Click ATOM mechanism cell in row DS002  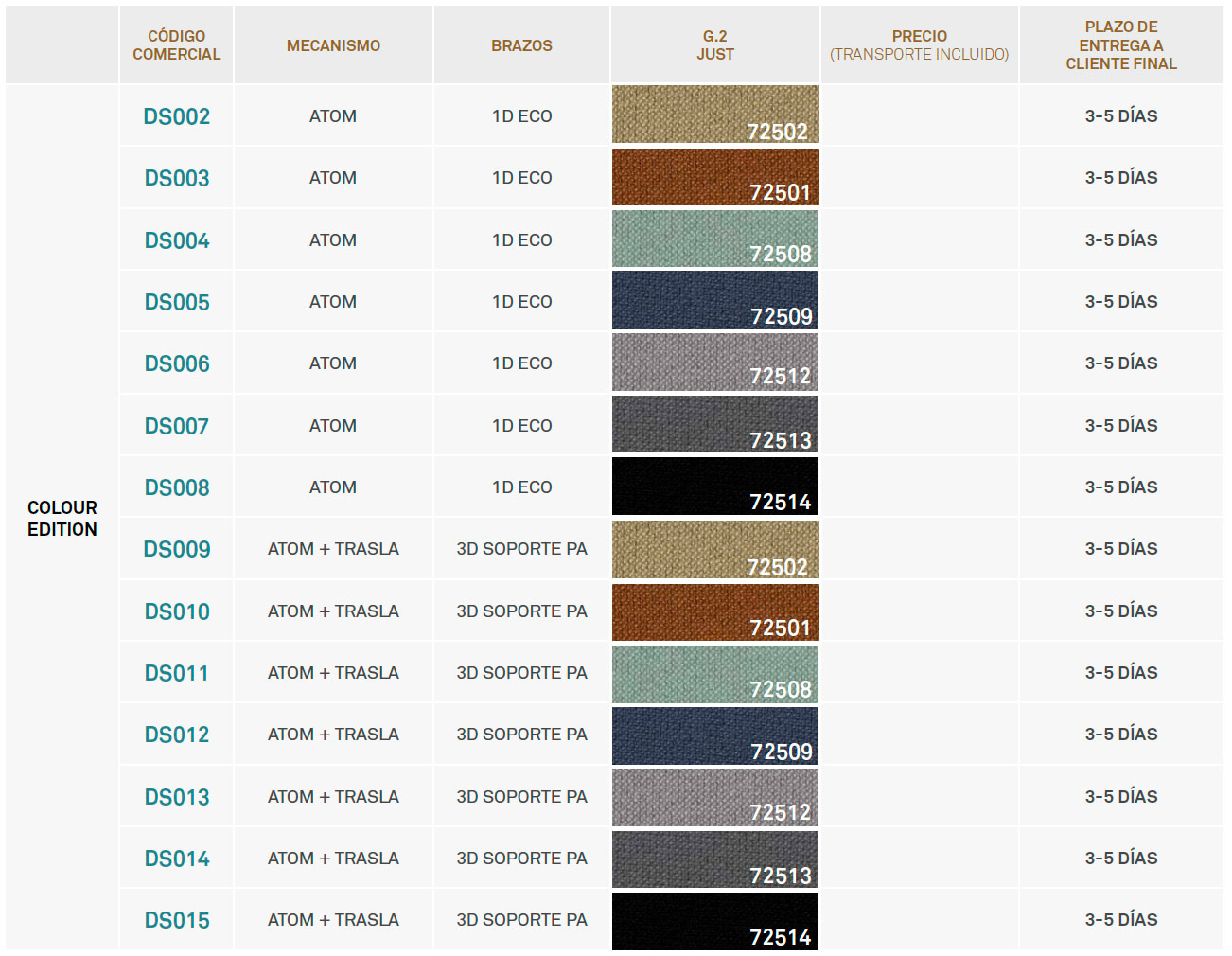[333, 116]
